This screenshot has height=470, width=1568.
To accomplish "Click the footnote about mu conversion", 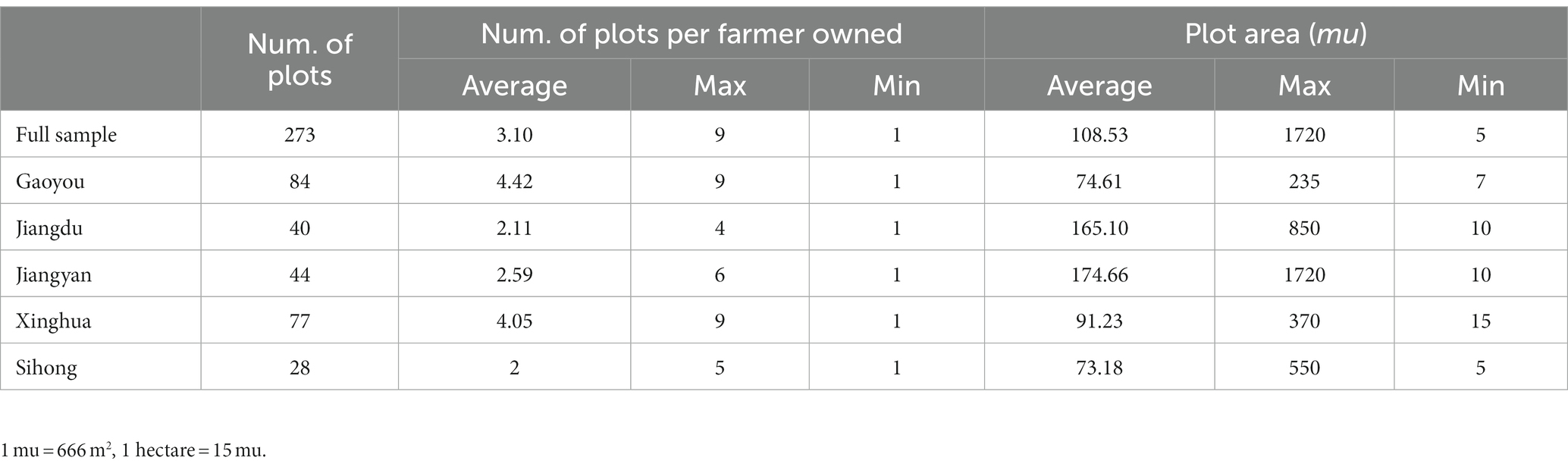I will click(x=134, y=450).
